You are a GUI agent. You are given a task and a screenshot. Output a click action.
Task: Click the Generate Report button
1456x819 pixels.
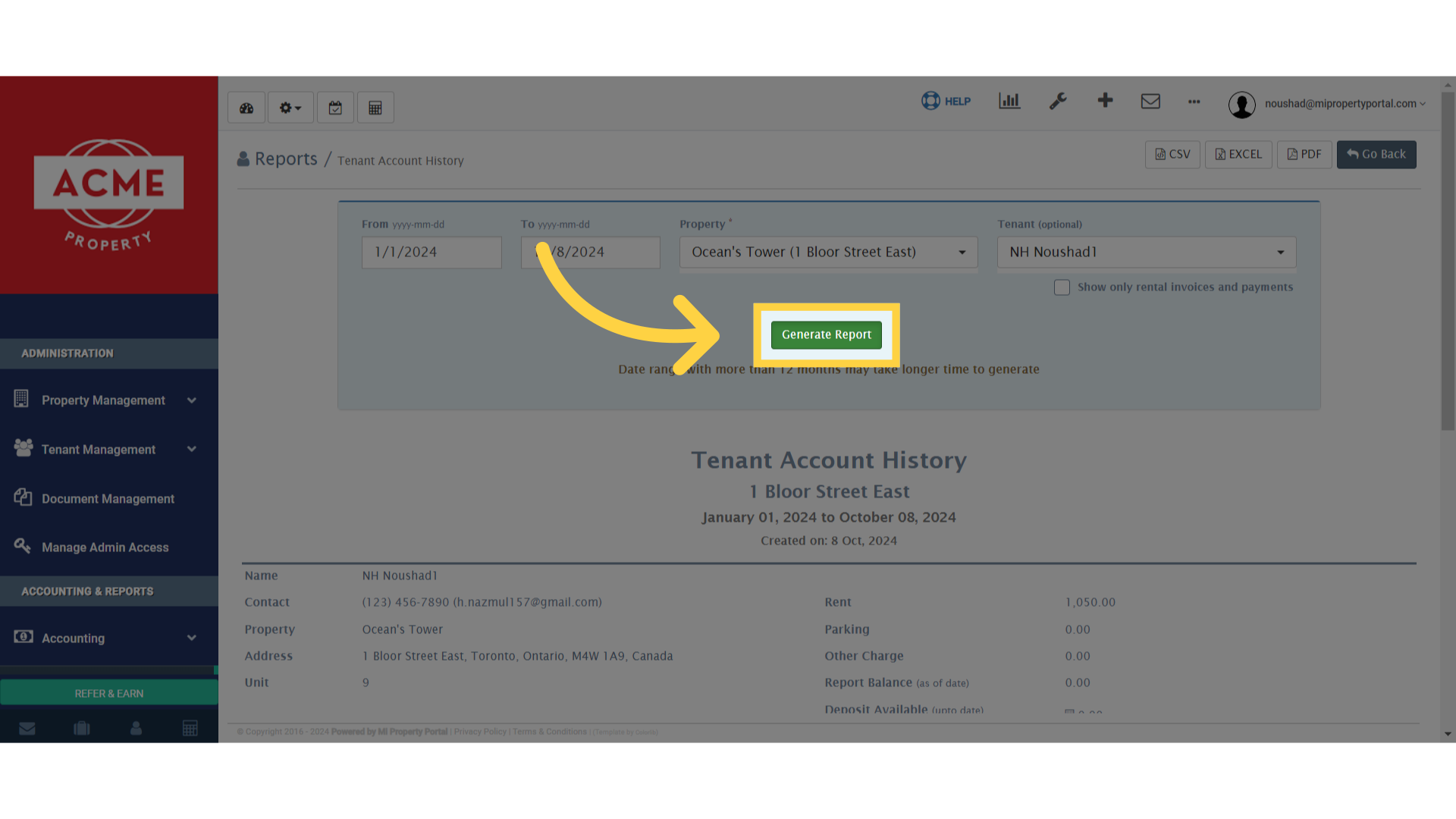[x=826, y=334]
